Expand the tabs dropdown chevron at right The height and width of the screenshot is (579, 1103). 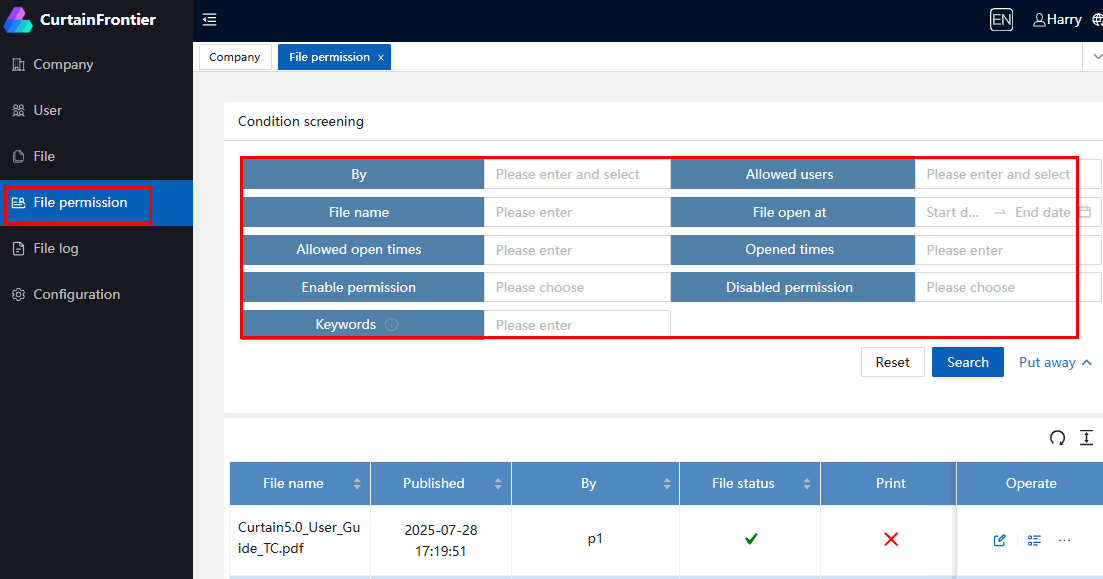(x=1097, y=56)
